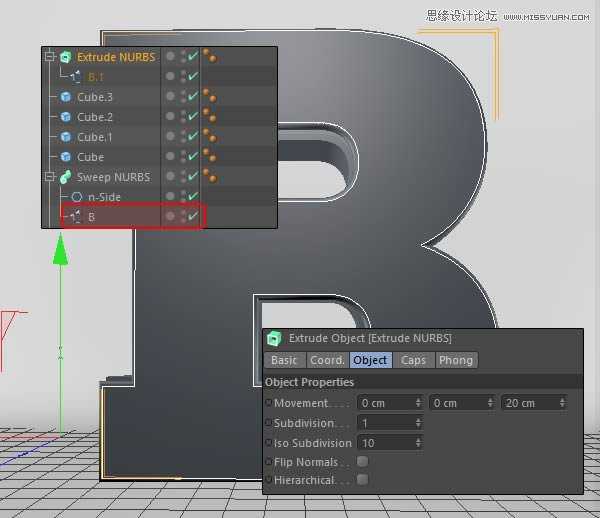The image size is (600, 518).
Task: Collapse the Extrude NURBS hierarchy
Action: (49, 57)
